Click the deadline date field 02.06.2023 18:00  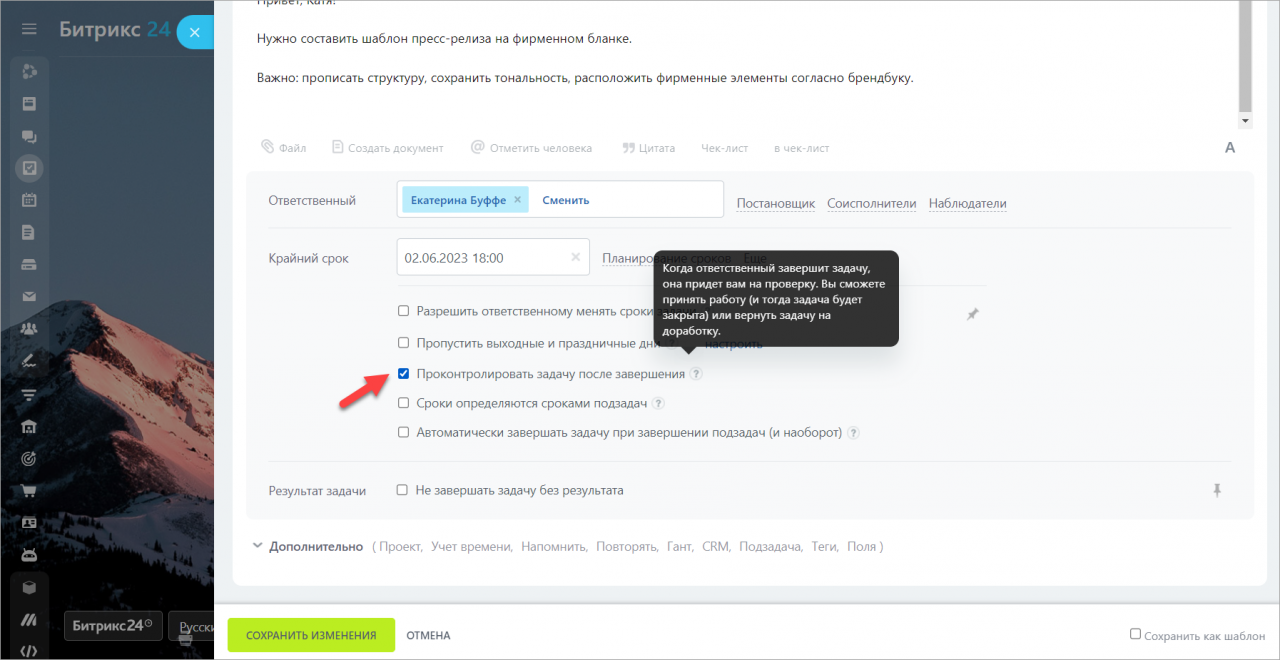click(x=493, y=257)
